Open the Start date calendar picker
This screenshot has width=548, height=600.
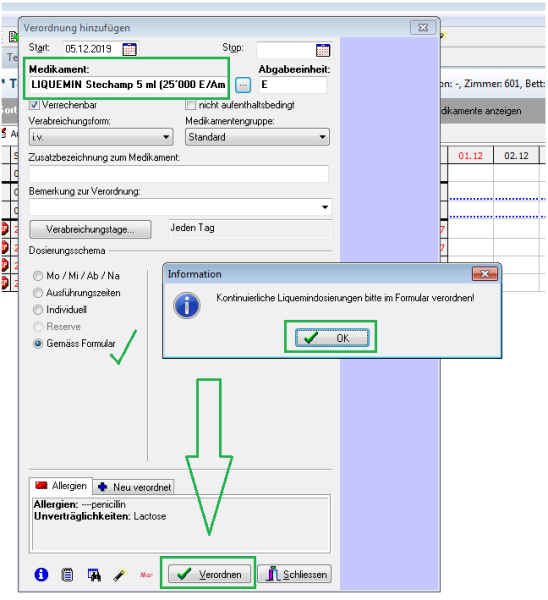tap(129, 49)
